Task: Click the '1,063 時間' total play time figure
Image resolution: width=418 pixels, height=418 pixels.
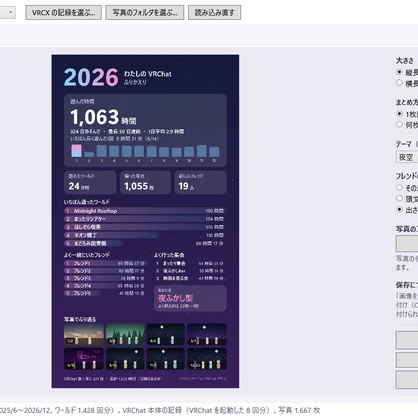Action: pyautogui.click(x=103, y=117)
